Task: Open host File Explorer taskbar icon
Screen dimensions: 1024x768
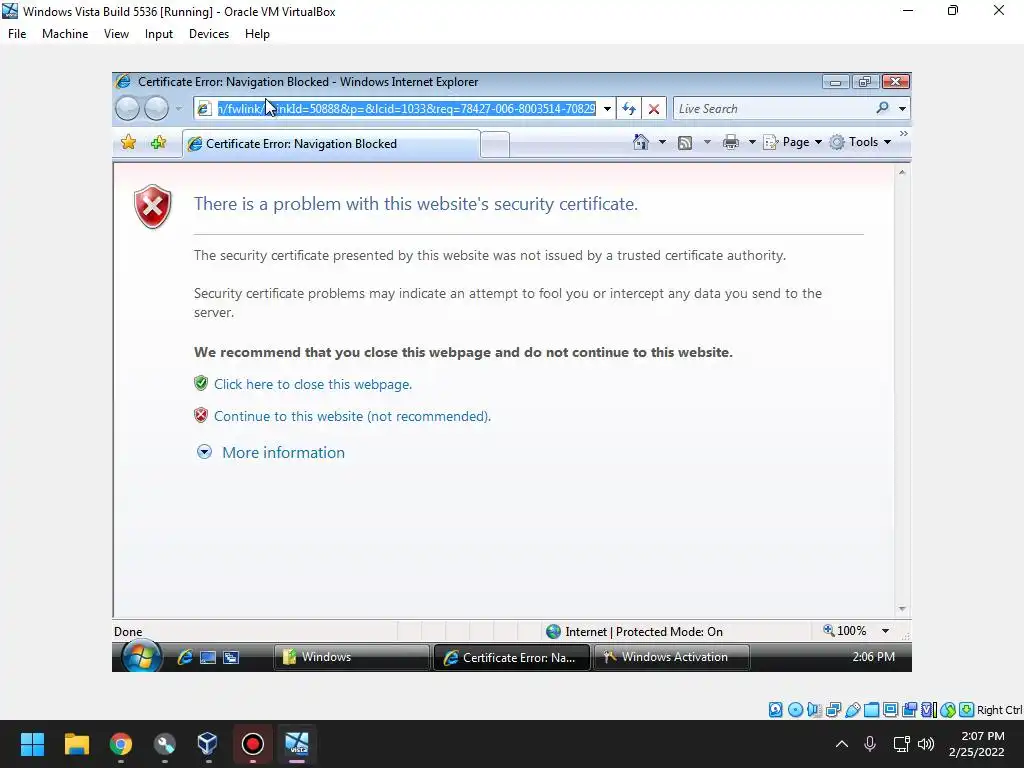Action: tap(76, 744)
